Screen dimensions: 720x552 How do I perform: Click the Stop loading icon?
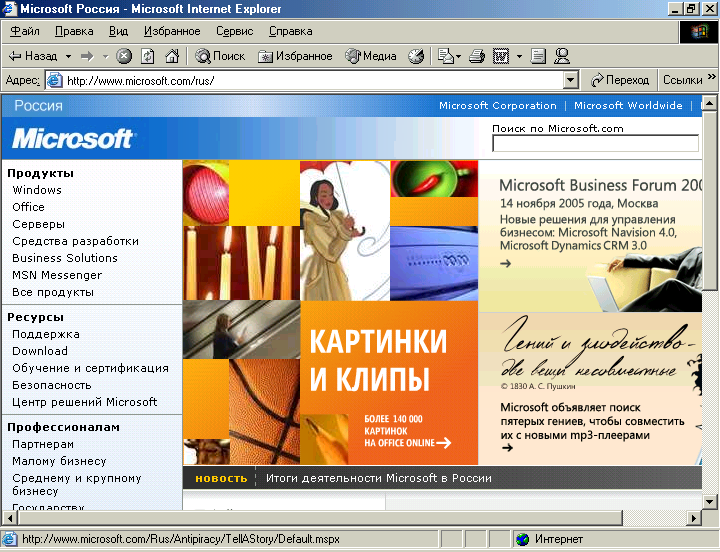[x=124, y=56]
